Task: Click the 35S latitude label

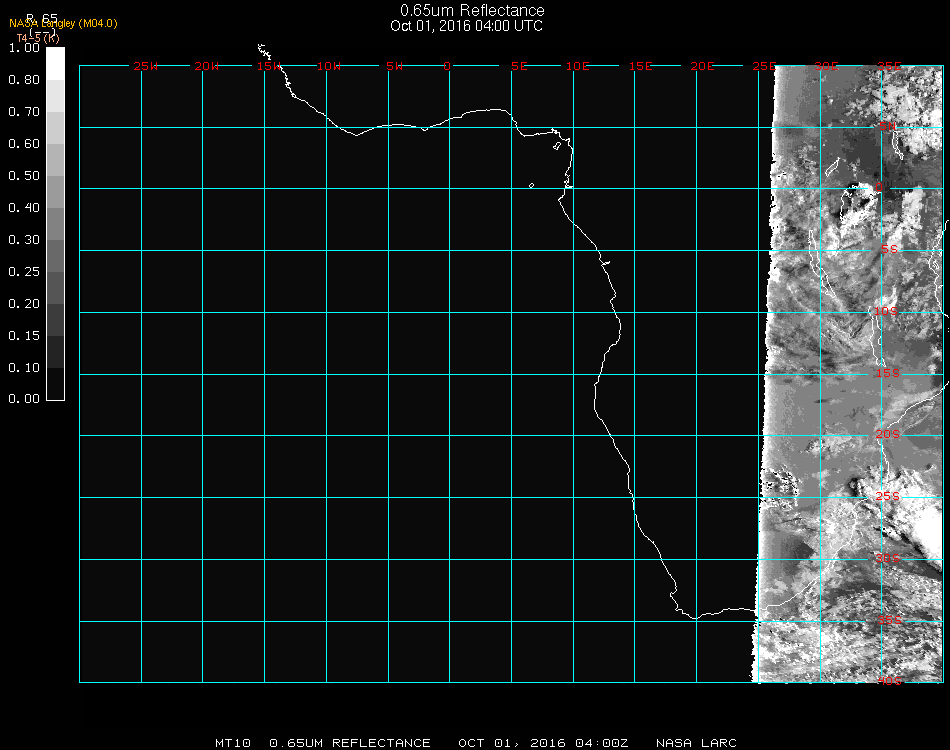Action: click(x=889, y=620)
